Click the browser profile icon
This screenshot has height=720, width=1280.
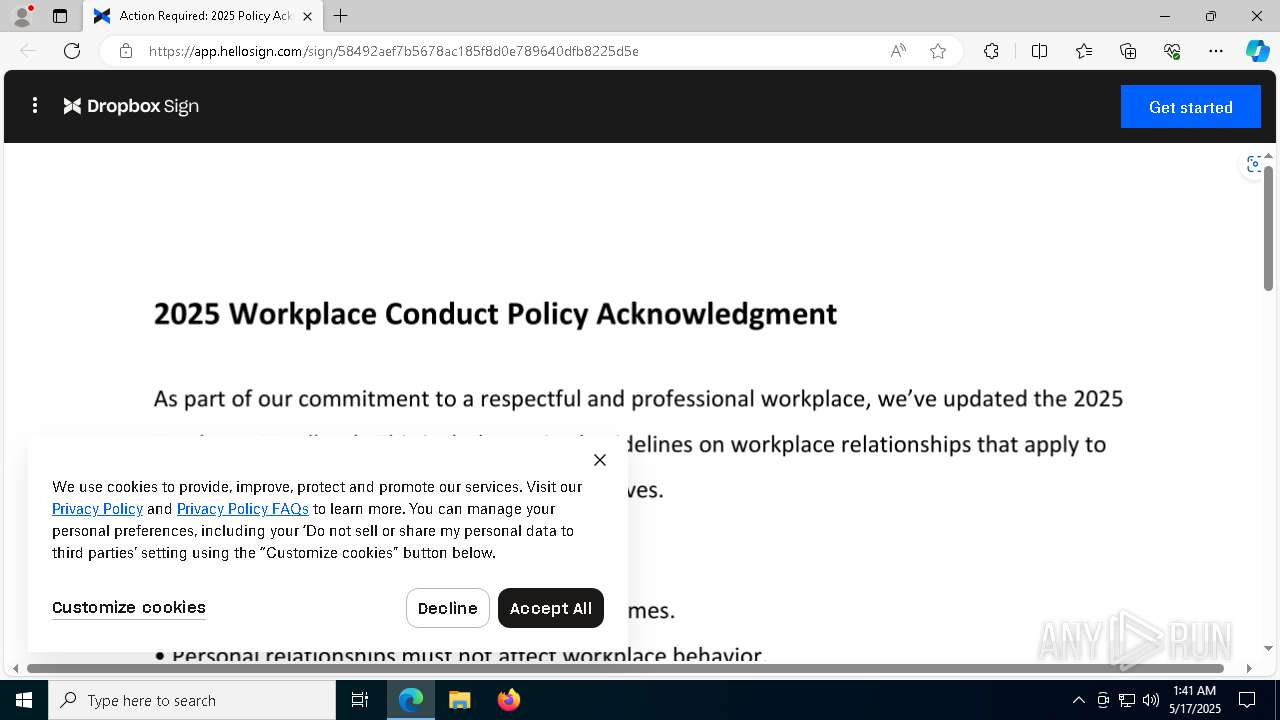click(x=21, y=16)
